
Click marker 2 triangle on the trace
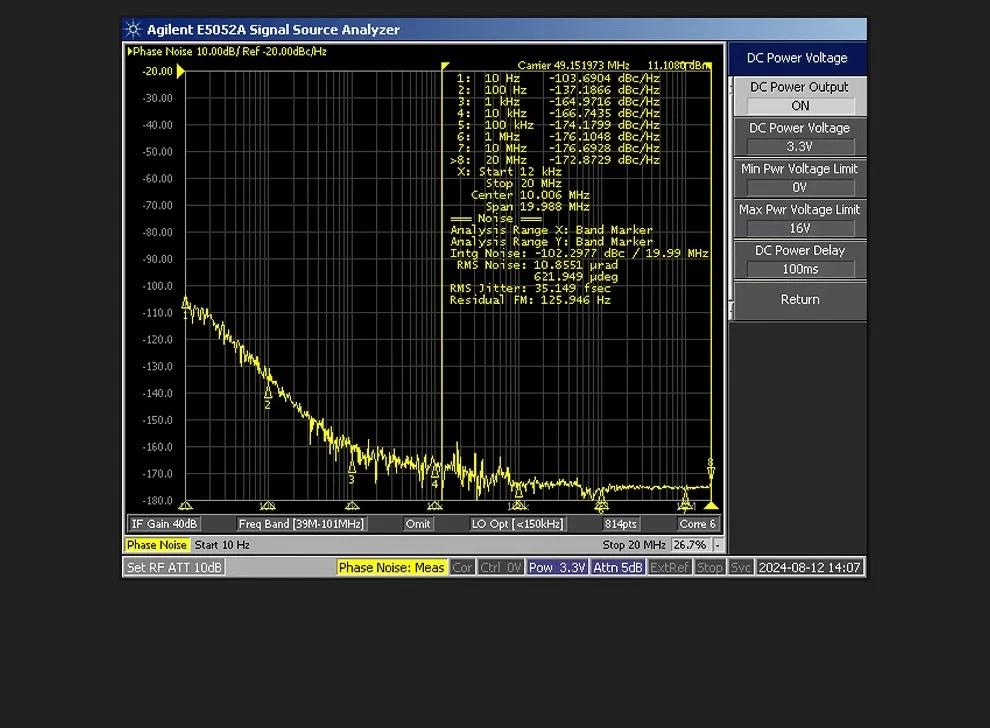[268, 393]
